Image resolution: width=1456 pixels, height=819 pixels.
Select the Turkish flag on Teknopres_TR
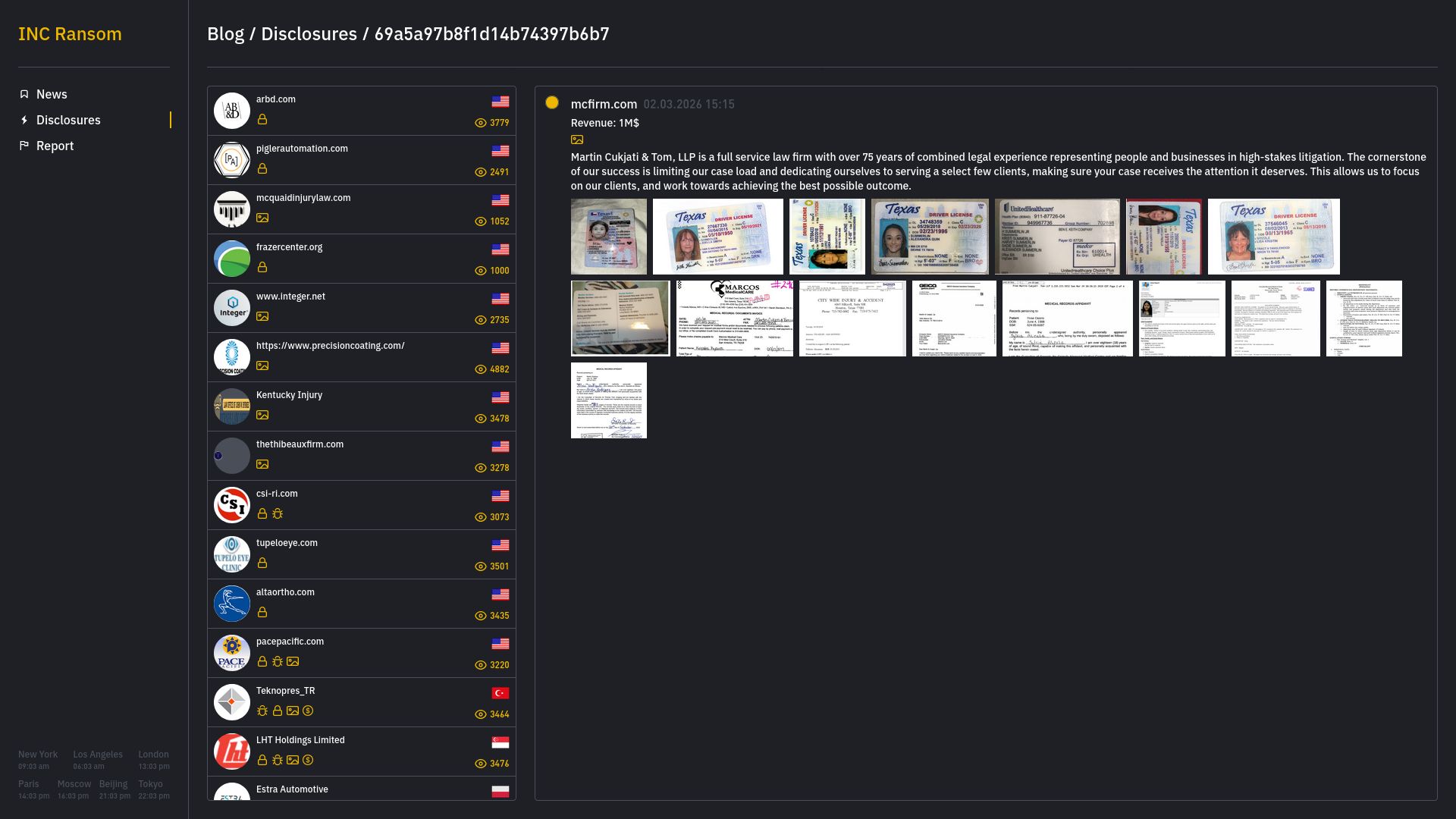tap(500, 692)
